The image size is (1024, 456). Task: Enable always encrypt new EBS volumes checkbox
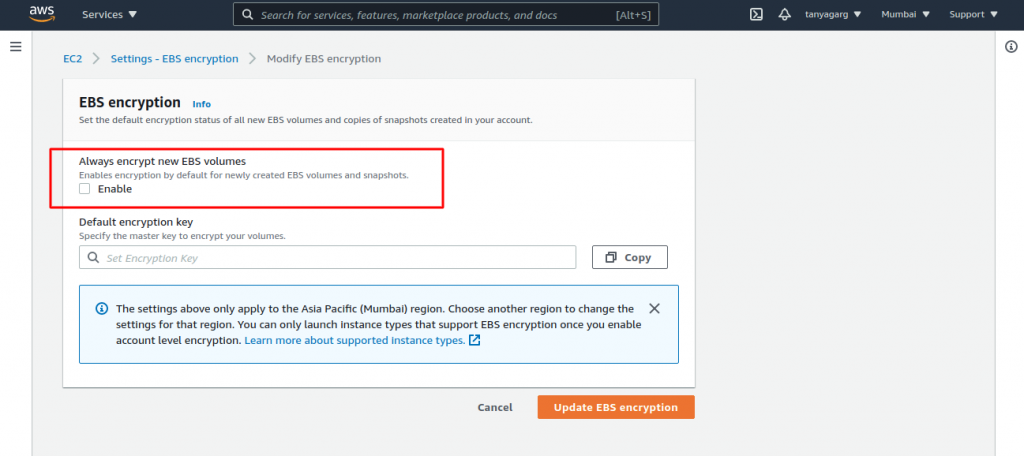[x=84, y=189]
